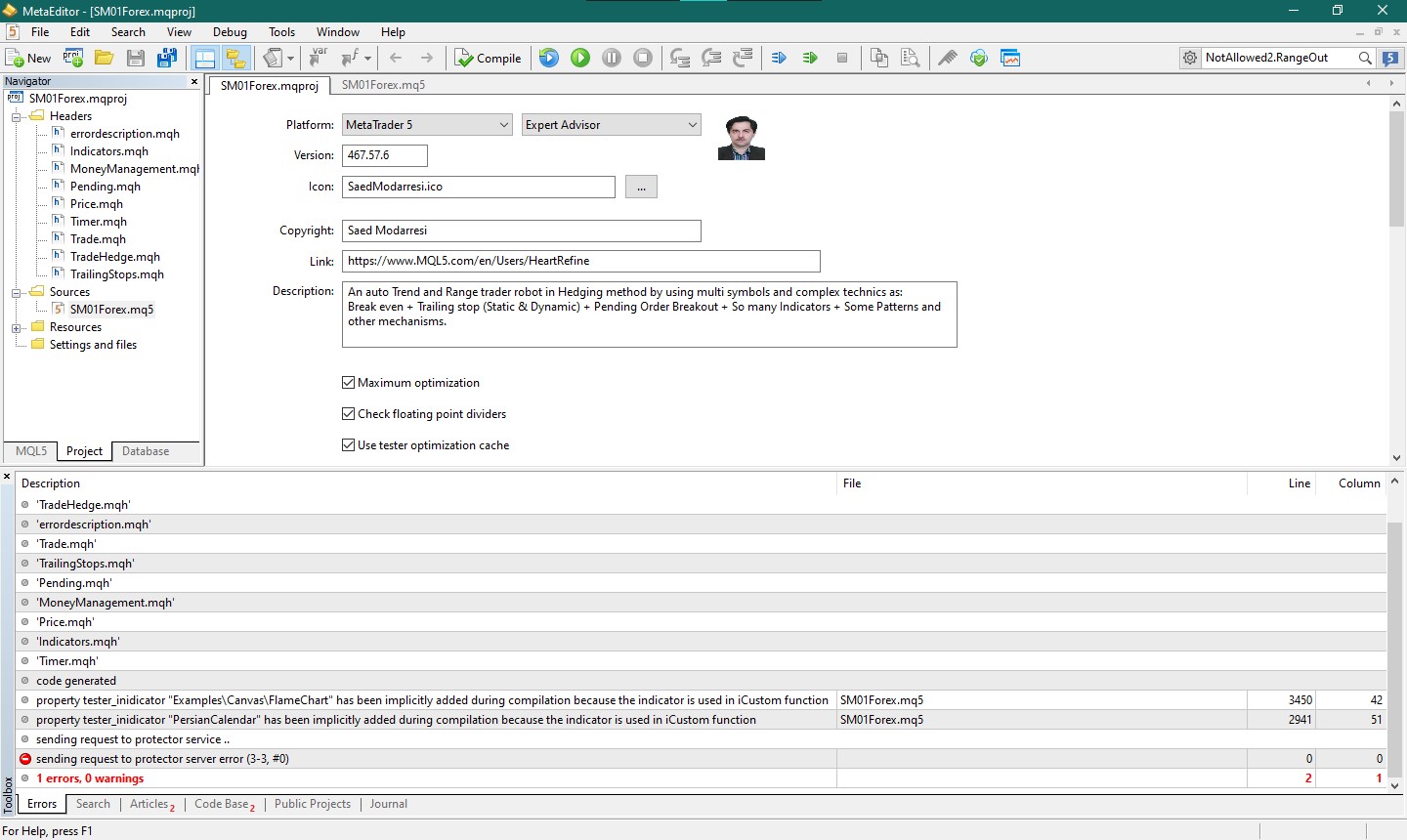This screenshot has width=1407, height=840.
Task: Toggle the Maximum optimization checkbox
Action: pyautogui.click(x=348, y=383)
